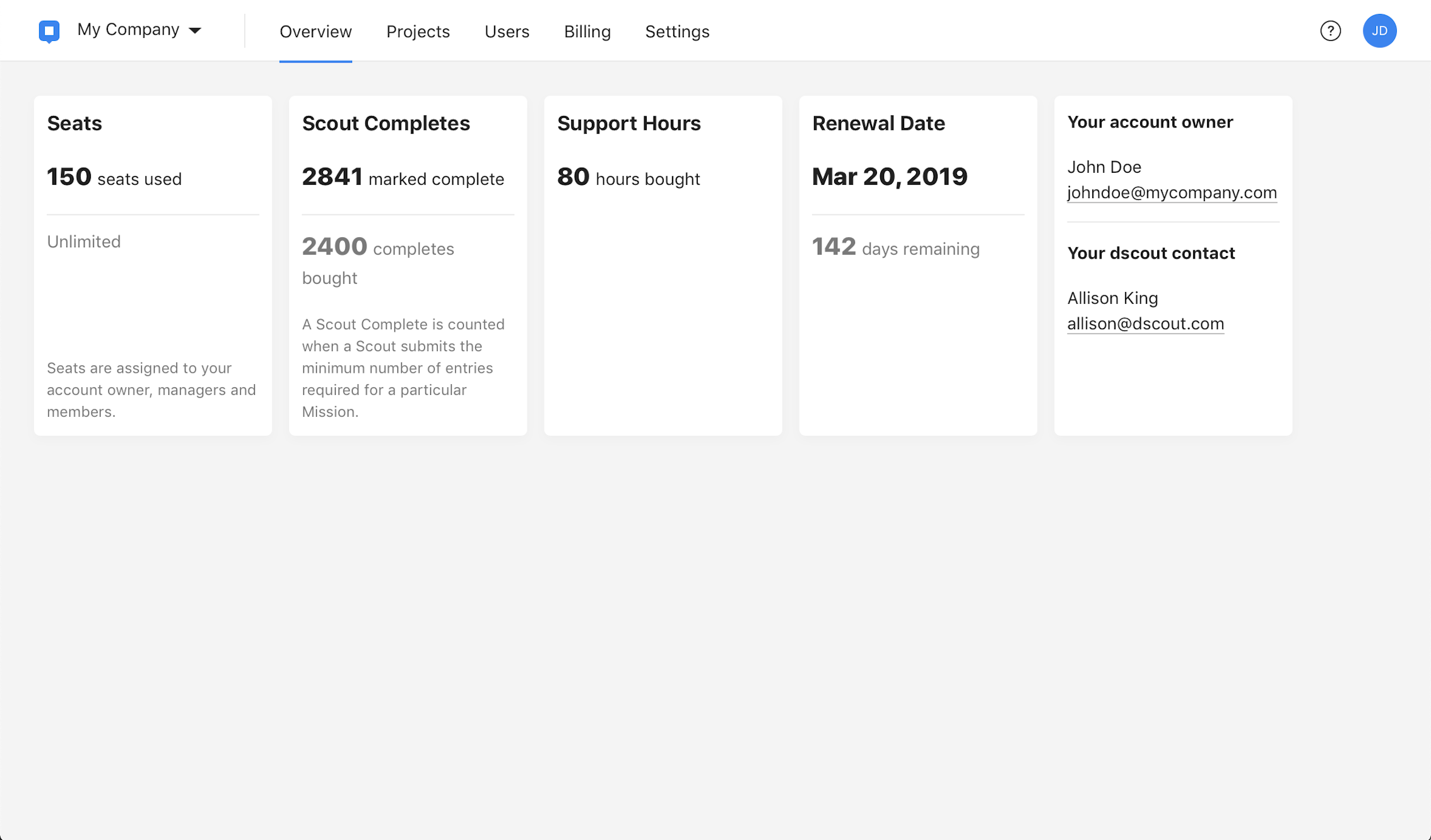Click the Seats card heading
The image size is (1431, 840).
click(x=74, y=123)
